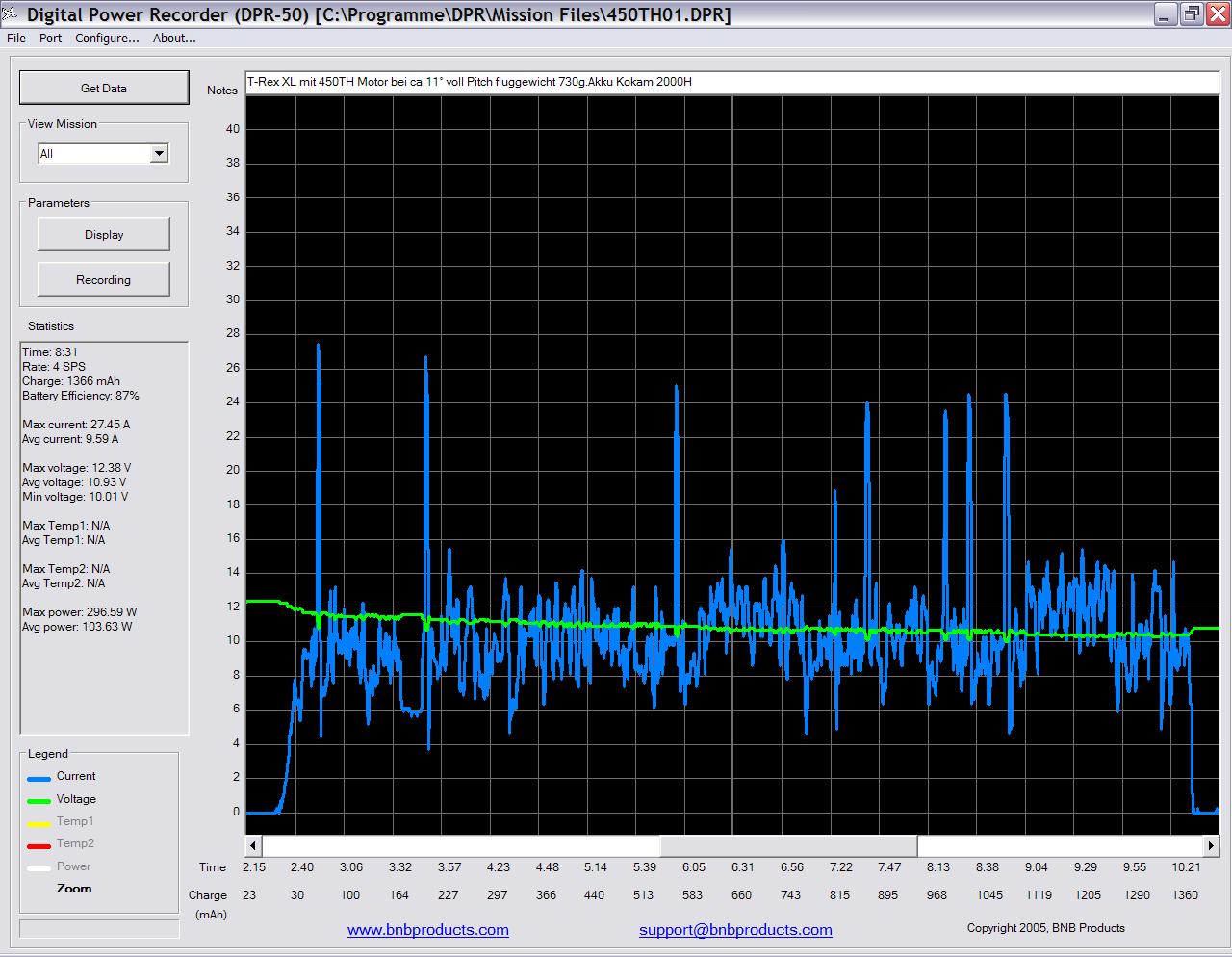Toggle the Temp1 series in the legend
Screen dimensions: 1232x957
[x=75, y=821]
